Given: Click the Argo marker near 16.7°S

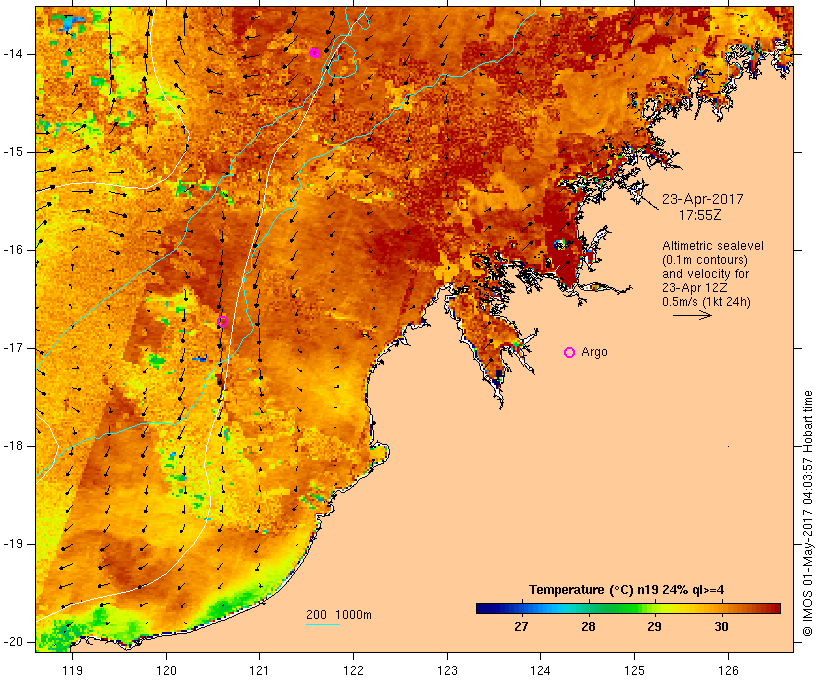Looking at the screenshot, I should [222, 322].
